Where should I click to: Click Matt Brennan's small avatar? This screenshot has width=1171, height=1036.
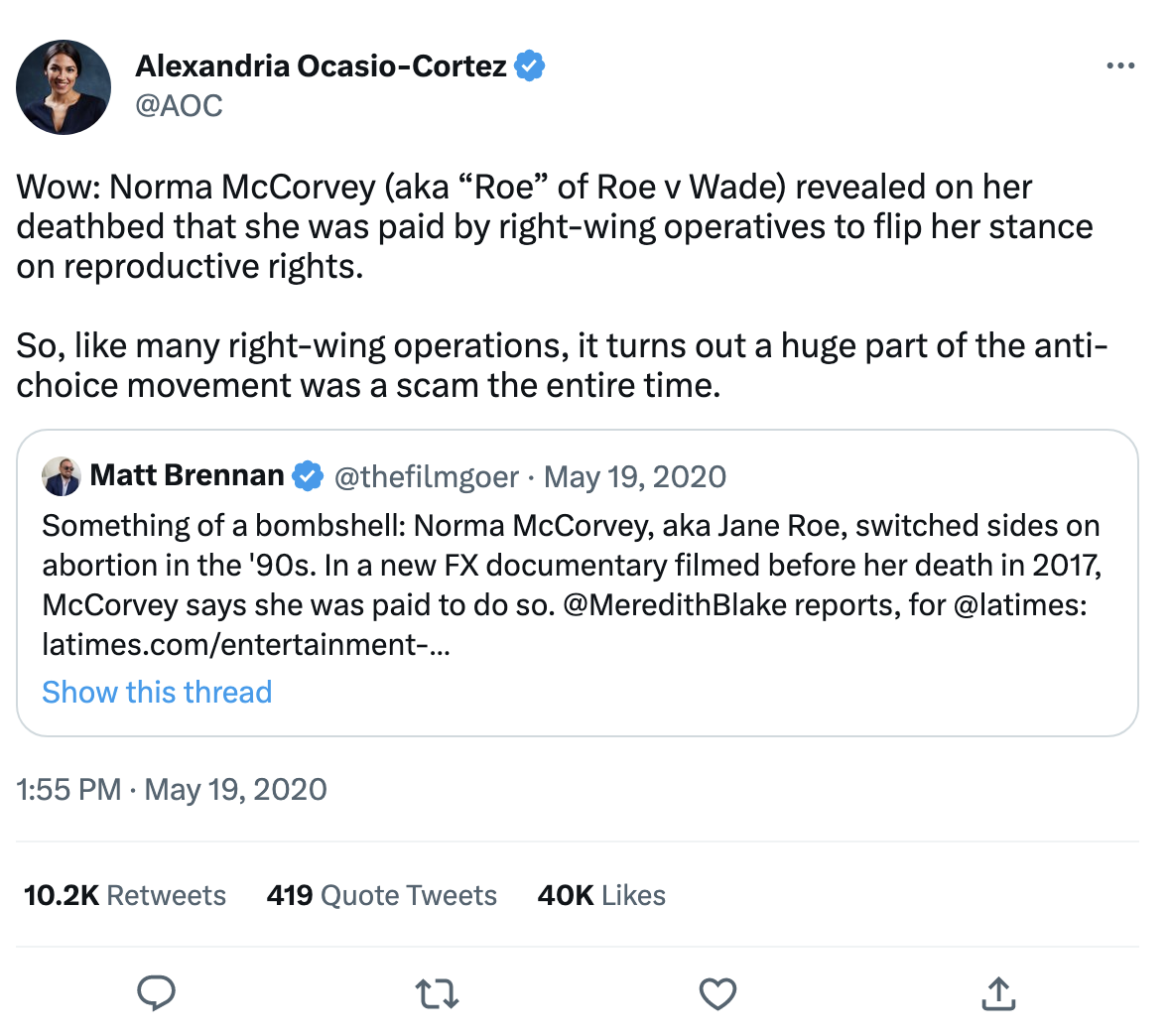[61, 476]
